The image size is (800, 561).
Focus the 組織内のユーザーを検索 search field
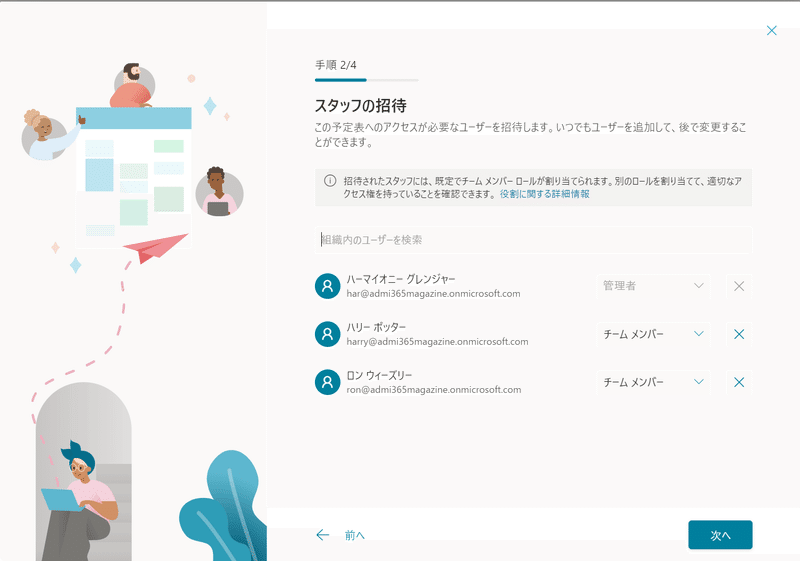tap(533, 240)
